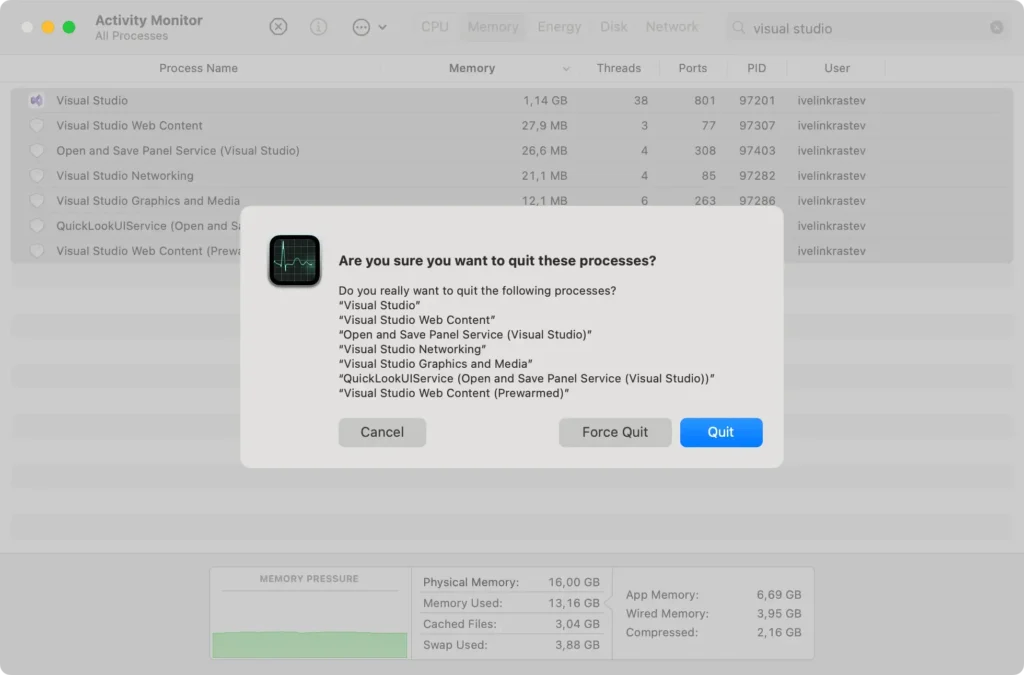This screenshot has height=675, width=1024.
Task: Switch to the Network tab
Action: pyautogui.click(x=672, y=27)
